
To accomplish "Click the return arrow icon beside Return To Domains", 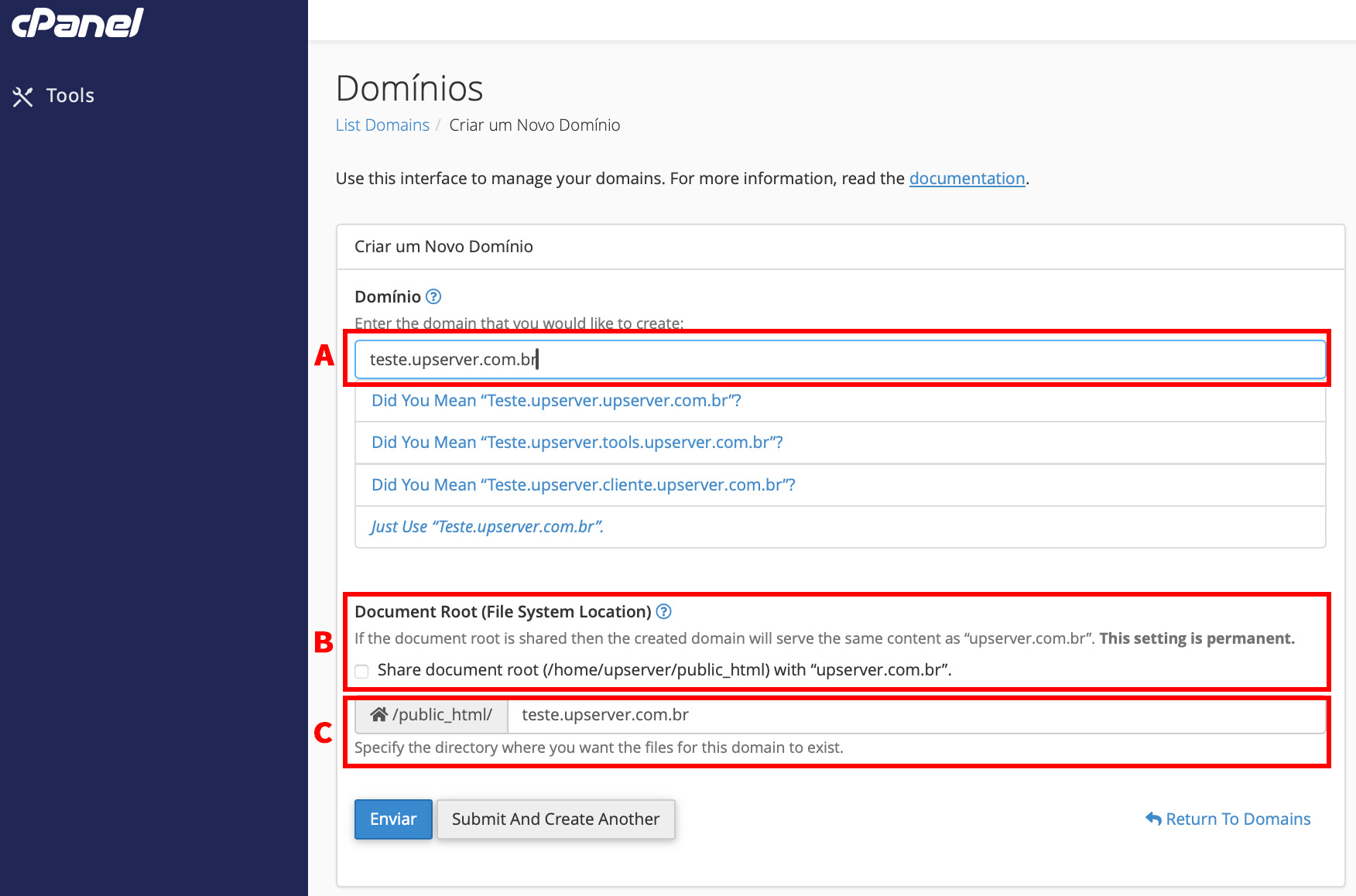I will click(1153, 819).
